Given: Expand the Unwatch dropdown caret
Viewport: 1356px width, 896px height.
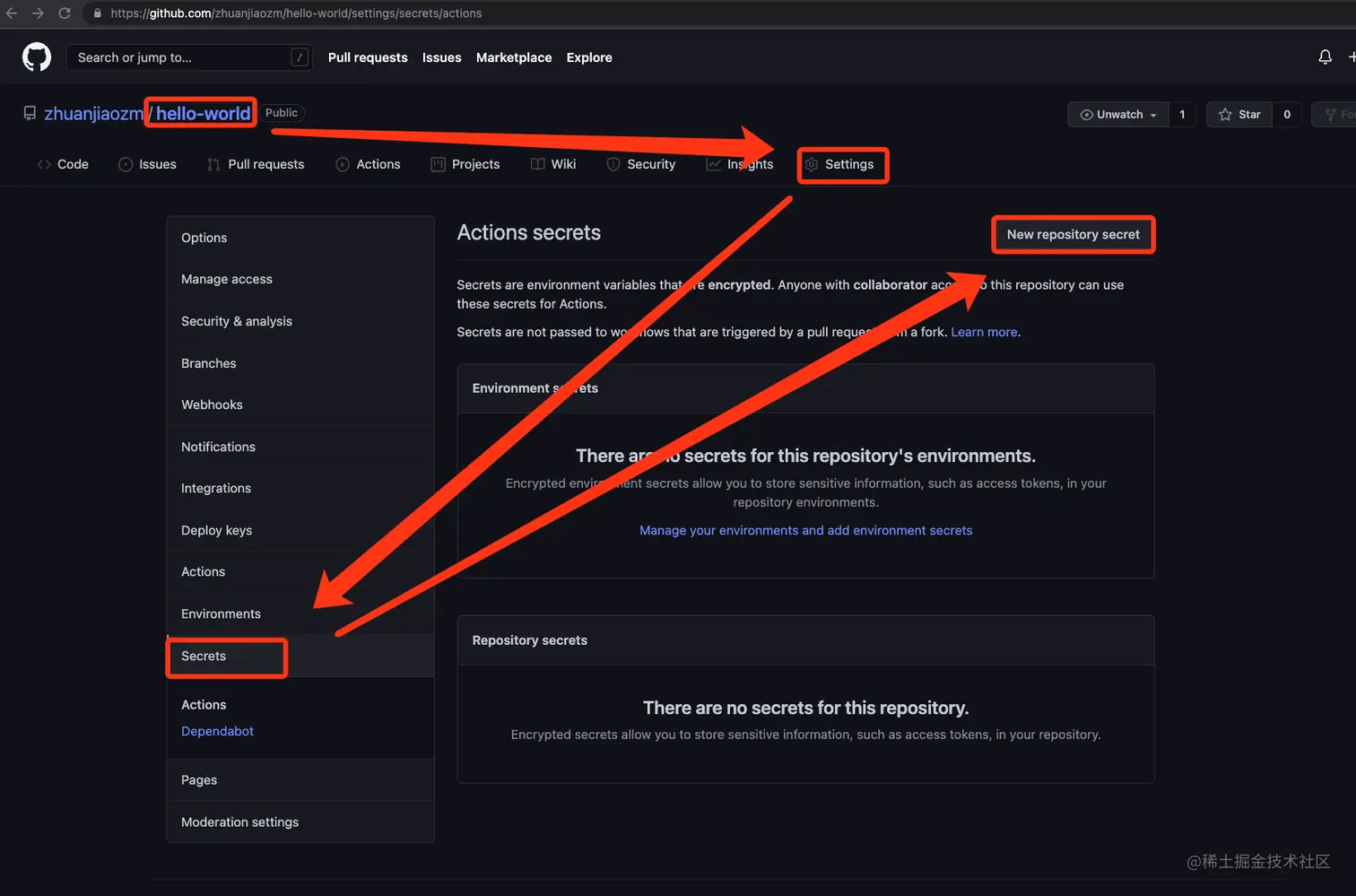Looking at the screenshot, I should coord(1153,115).
